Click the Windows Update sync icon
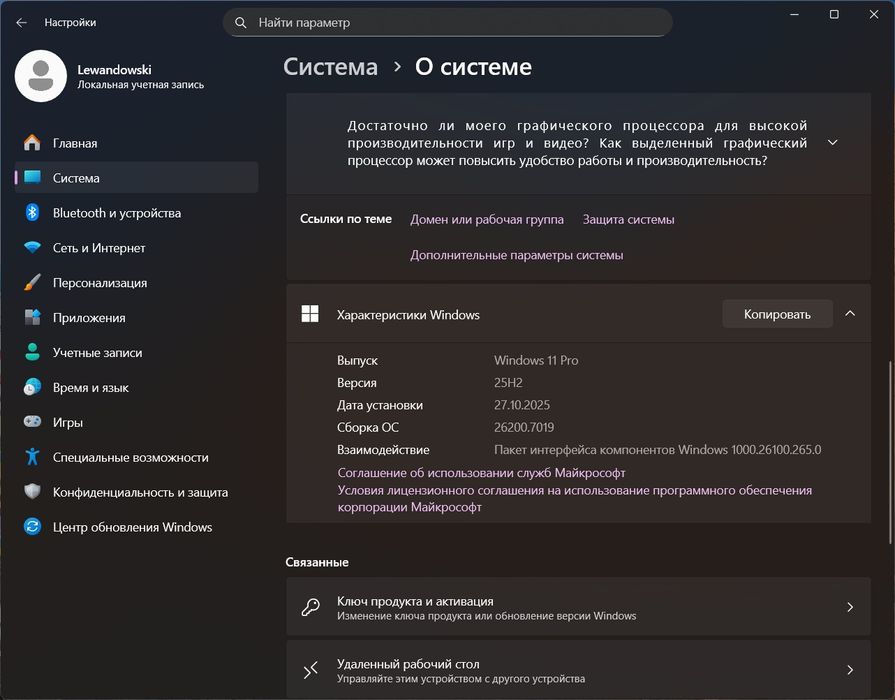895x700 pixels. 33,526
